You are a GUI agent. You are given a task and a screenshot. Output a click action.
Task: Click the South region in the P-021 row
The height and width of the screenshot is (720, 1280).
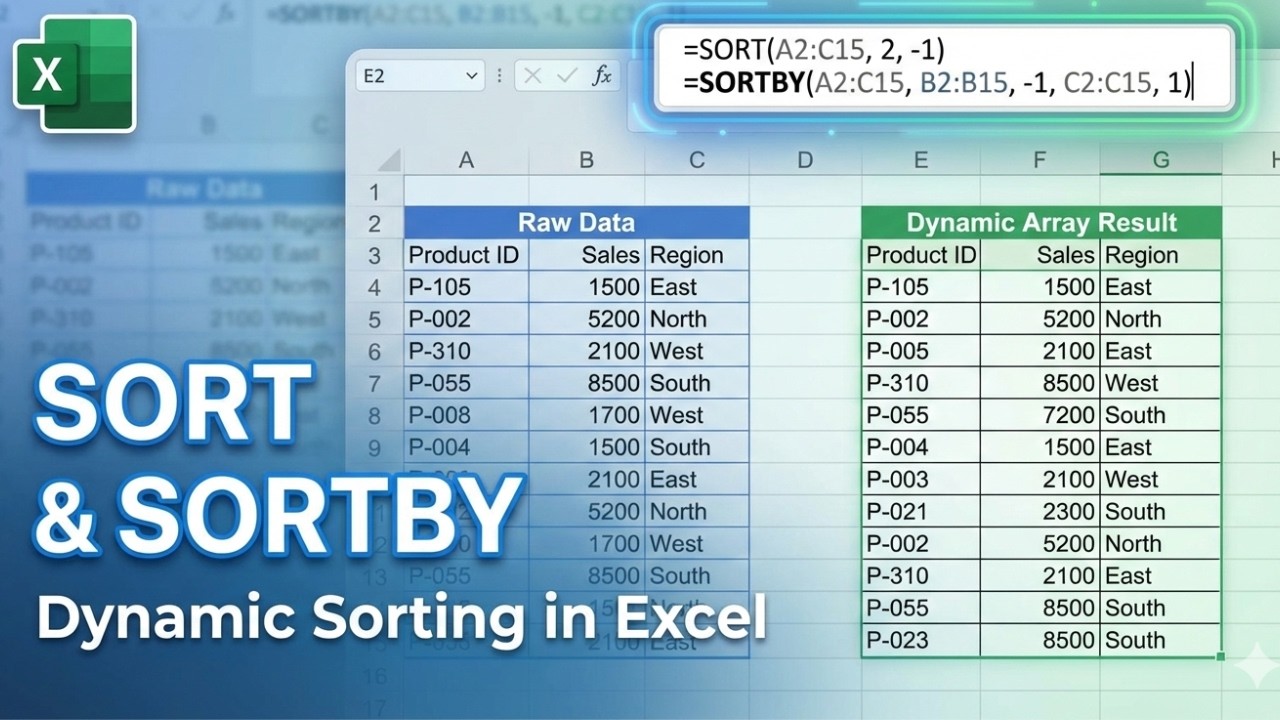coord(1161,511)
